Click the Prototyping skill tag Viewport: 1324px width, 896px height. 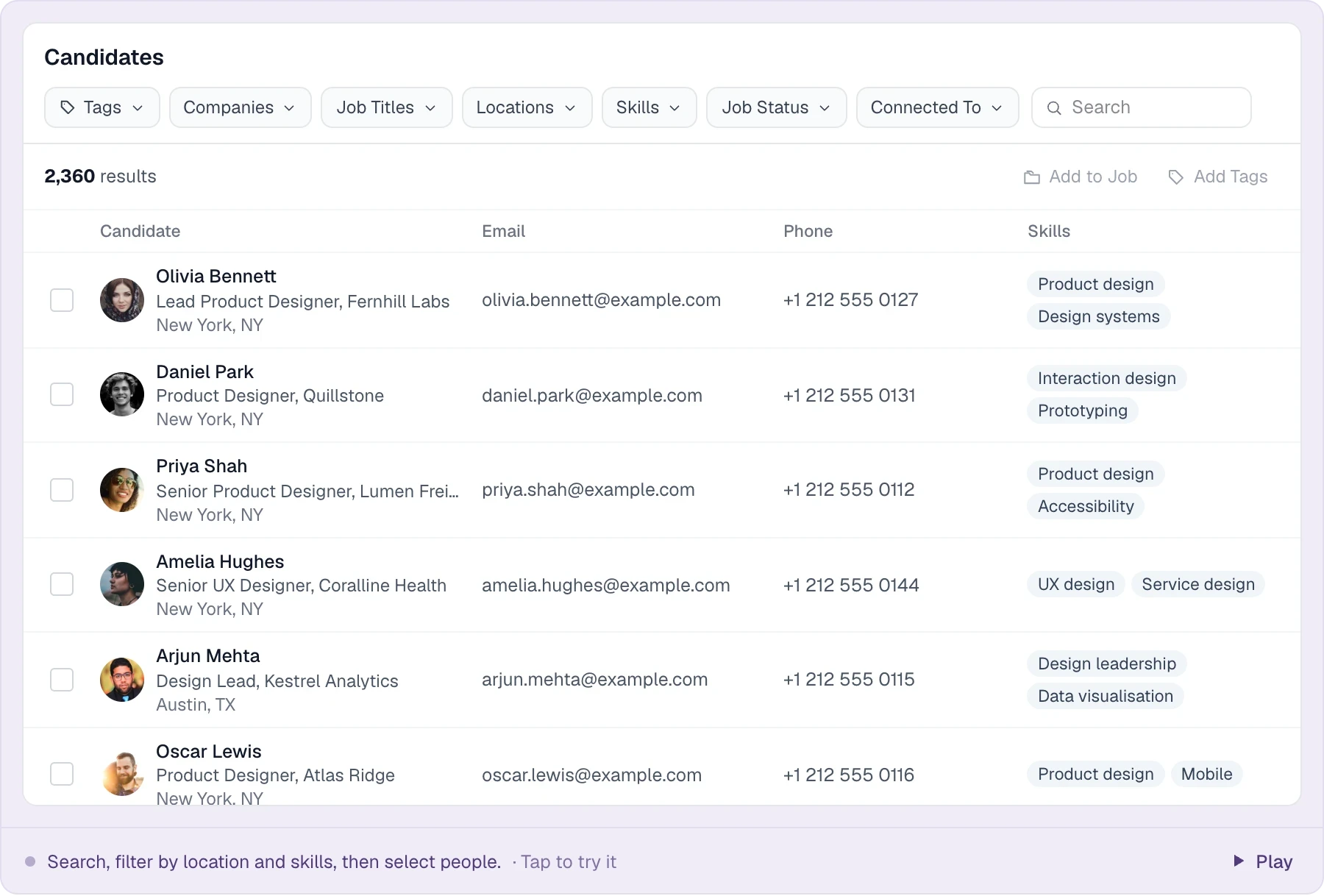(x=1083, y=410)
